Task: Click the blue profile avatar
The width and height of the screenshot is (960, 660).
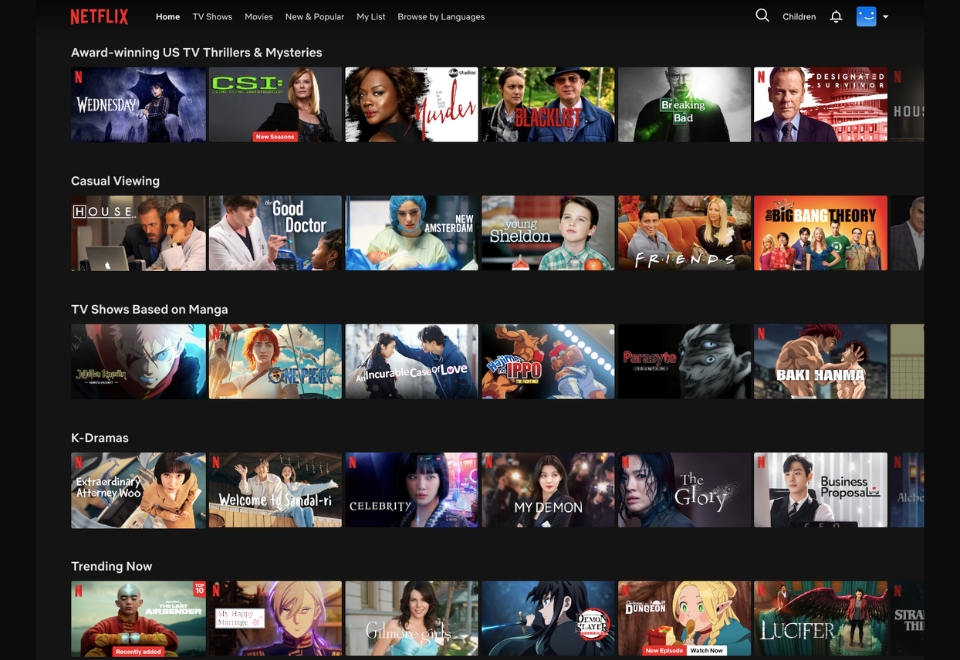Action: point(866,16)
